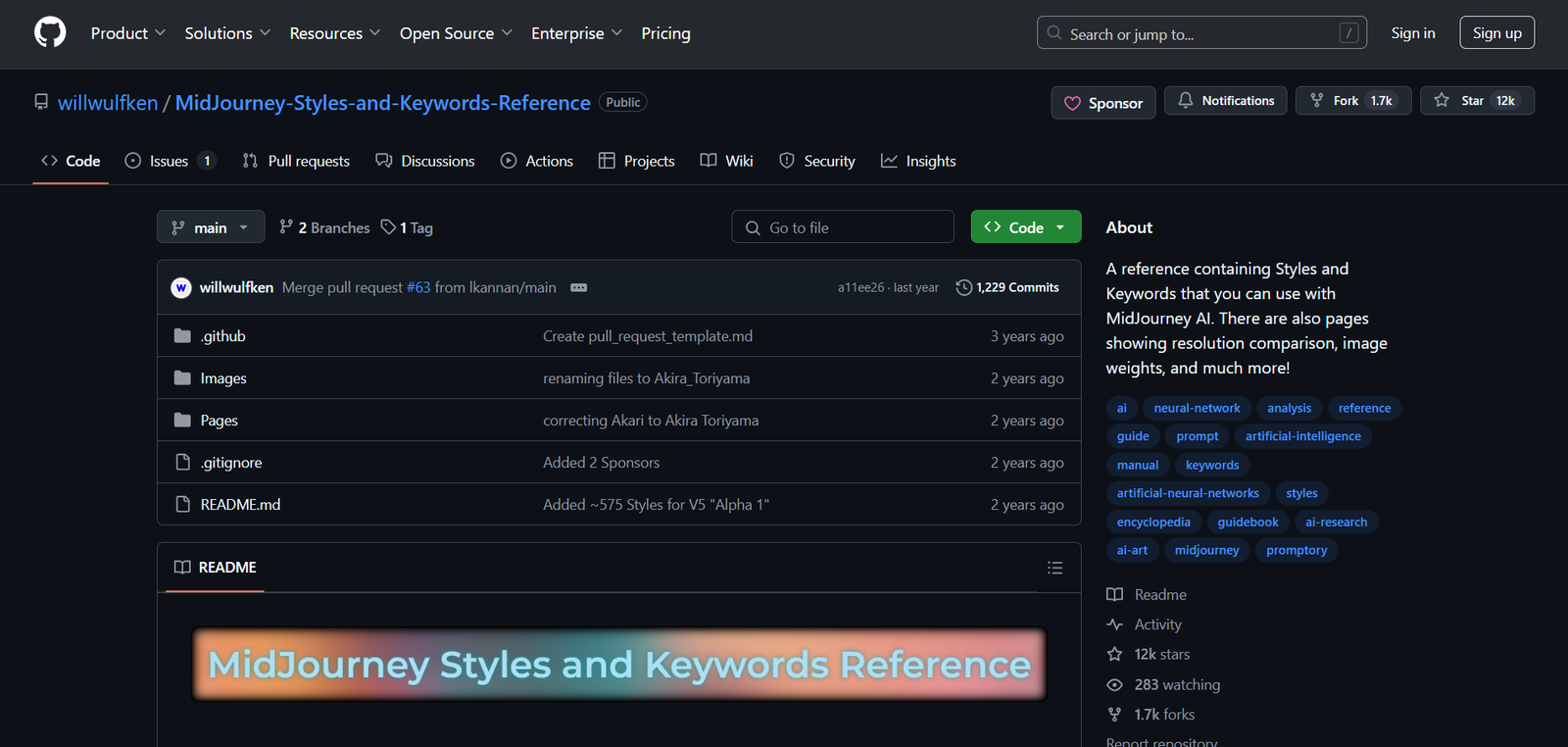Screen dimensions: 1568x747
Task: Open the Projects tab
Action: point(637,161)
